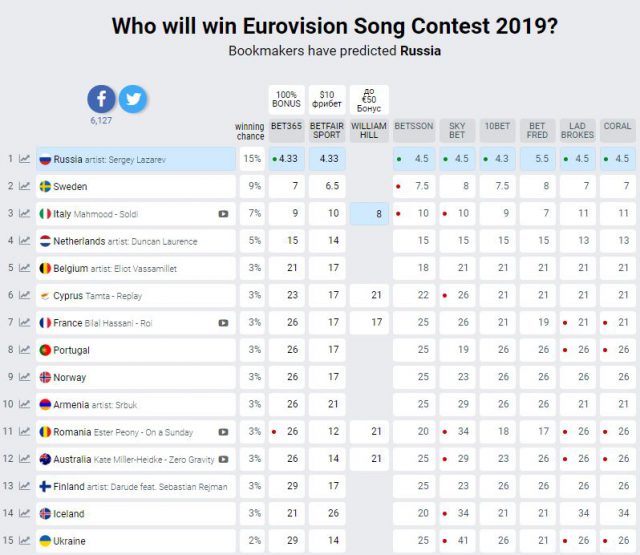Open the odds history chart for Russia
The height and width of the screenshot is (555, 640).
[x=24, y=159]
